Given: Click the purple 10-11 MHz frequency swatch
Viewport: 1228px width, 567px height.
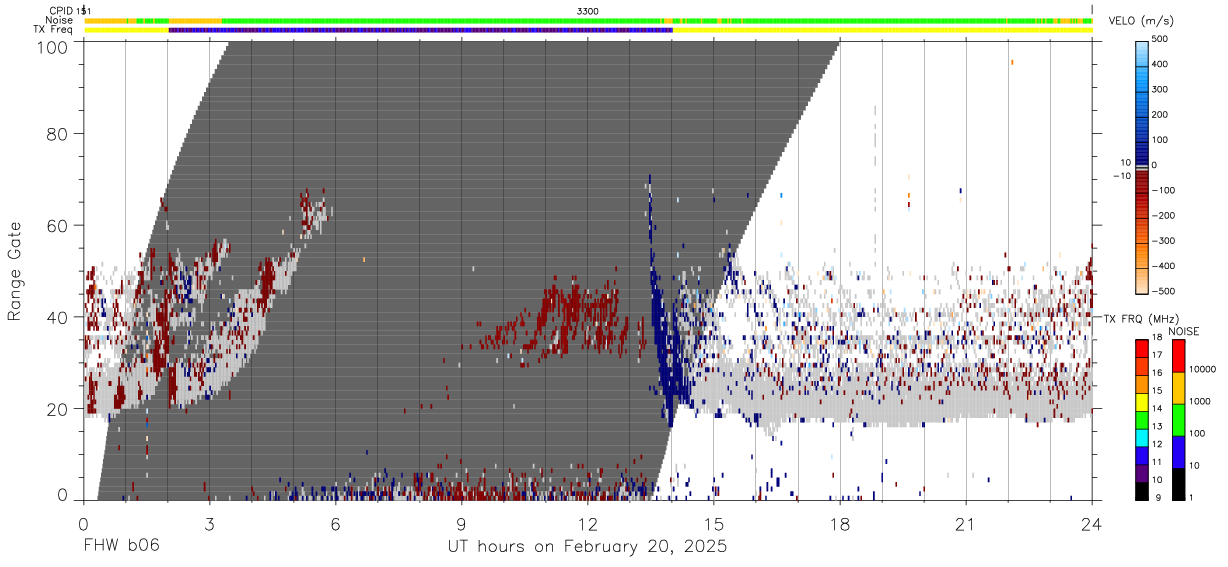Looking at the screenshot, I should [x=1143, y=473].
